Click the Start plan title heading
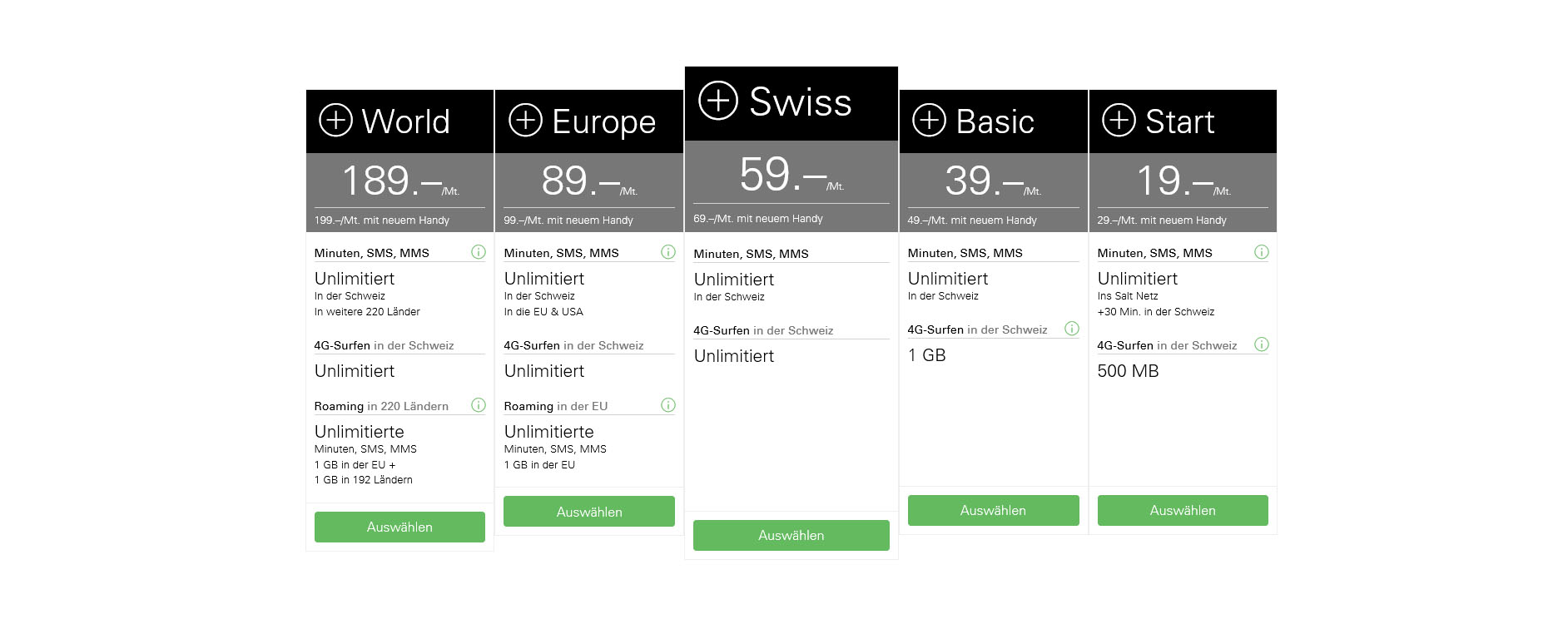The height and width of the screenshot is (624, 1568). coord(1179,121)
